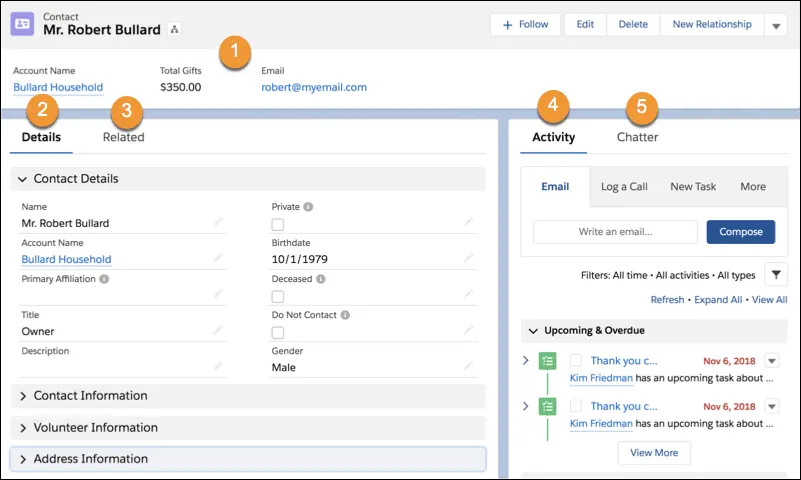This screenshot has width=801, height=480.
Task: Click the info icon next to Private
Action: pyautogui.click(x=308, y=207)
